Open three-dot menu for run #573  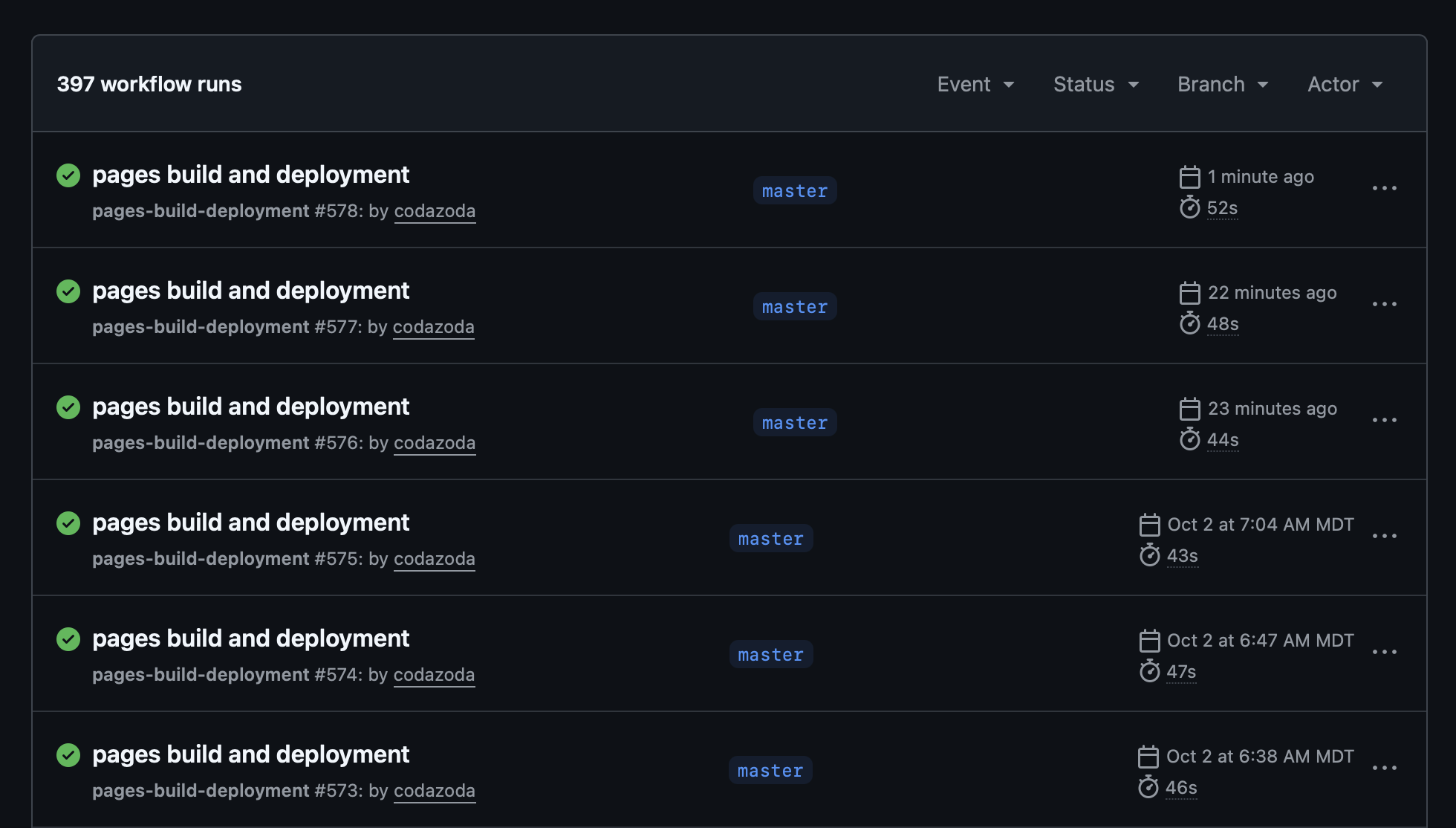click(x=1384, y=769)
